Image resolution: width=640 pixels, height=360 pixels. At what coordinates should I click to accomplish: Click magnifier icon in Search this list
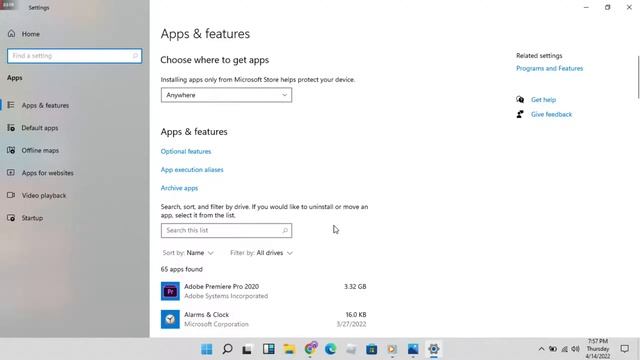tap(285, 231)
